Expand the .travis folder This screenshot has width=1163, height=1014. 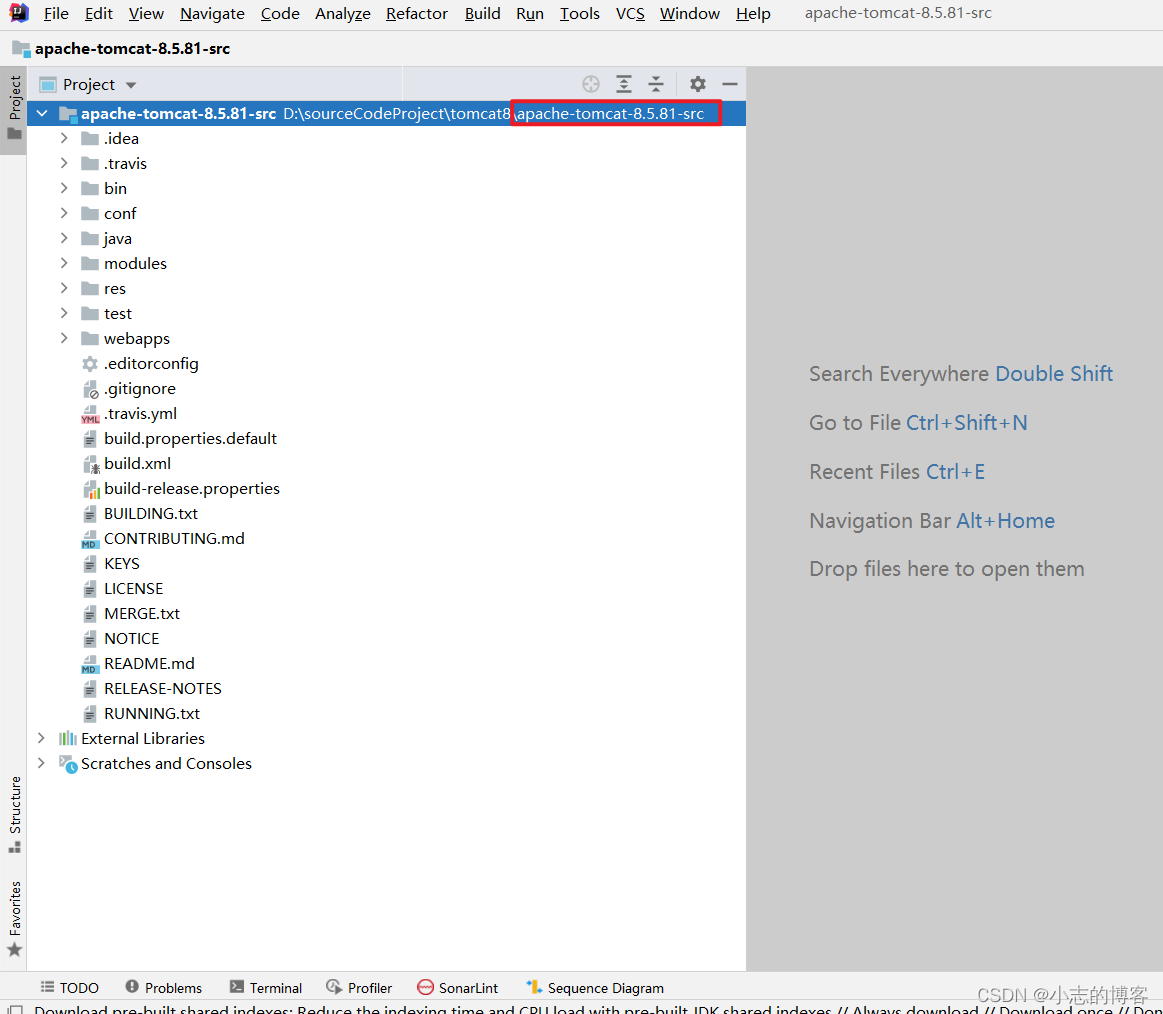tap(64, 163)
